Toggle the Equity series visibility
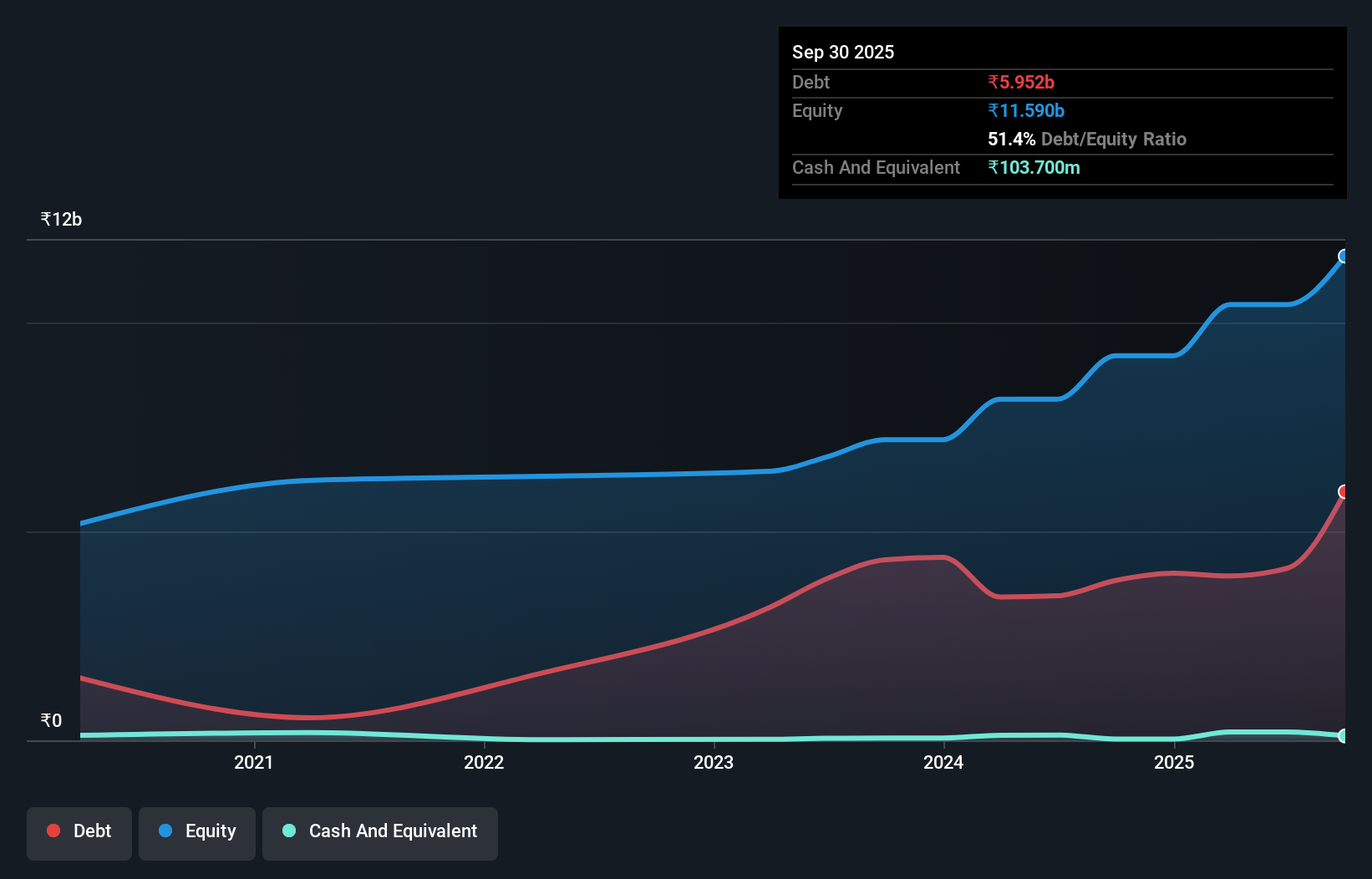 196,831
